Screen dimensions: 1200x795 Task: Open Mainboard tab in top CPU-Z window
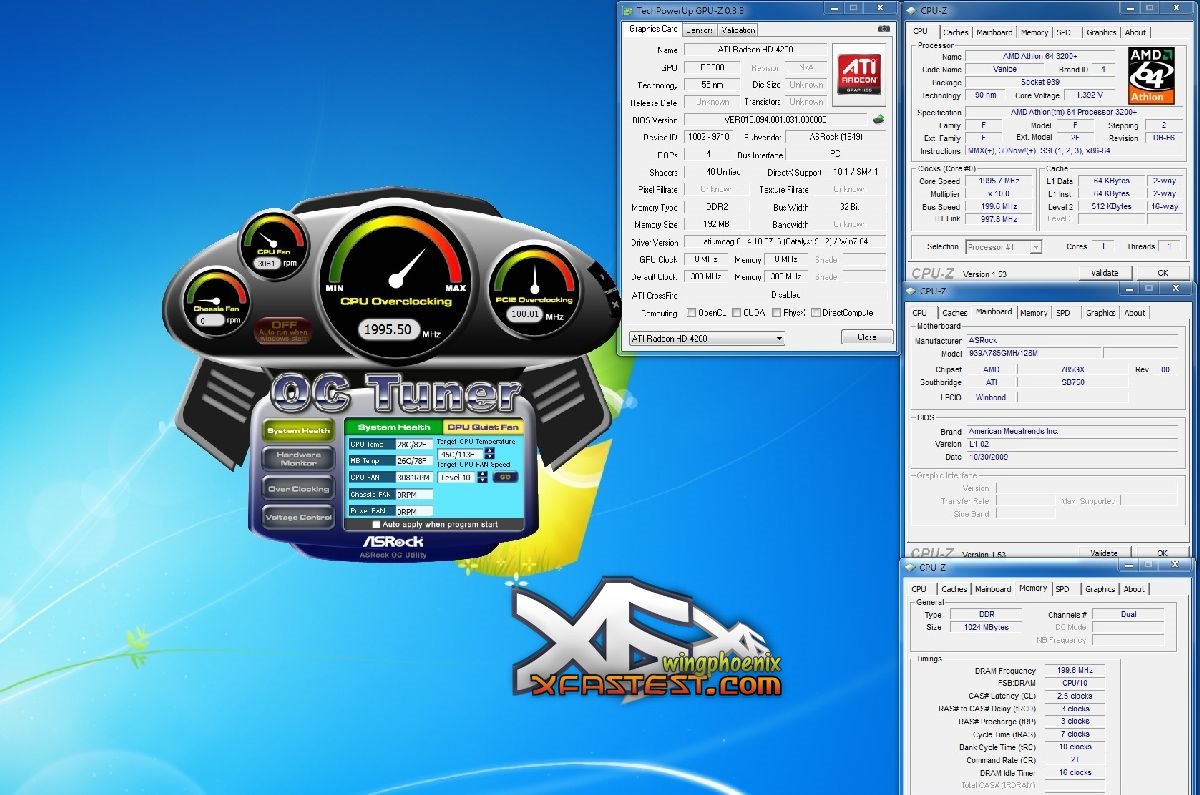click(993, 33)
